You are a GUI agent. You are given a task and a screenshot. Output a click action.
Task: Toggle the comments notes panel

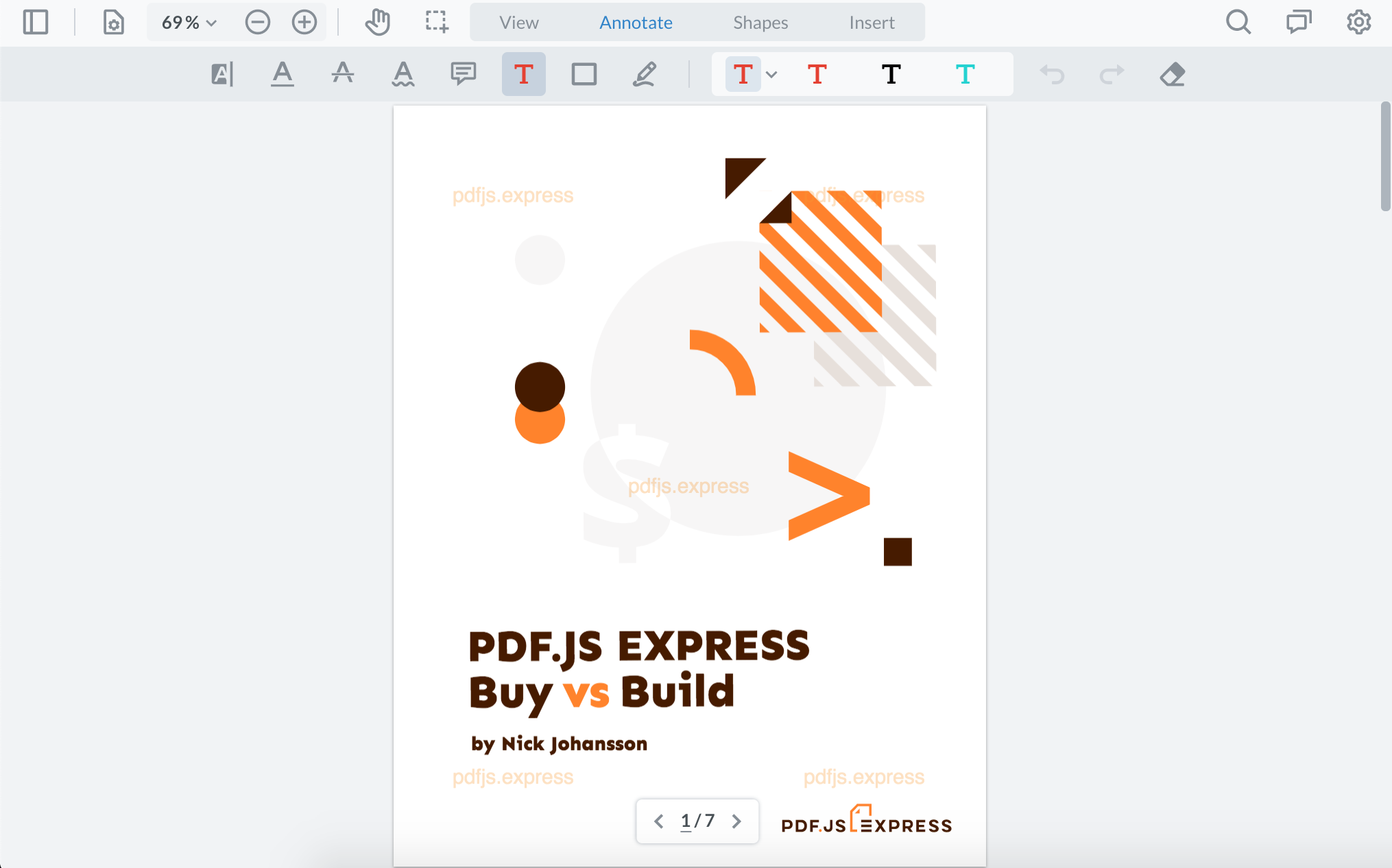(x=1299, y=23)
